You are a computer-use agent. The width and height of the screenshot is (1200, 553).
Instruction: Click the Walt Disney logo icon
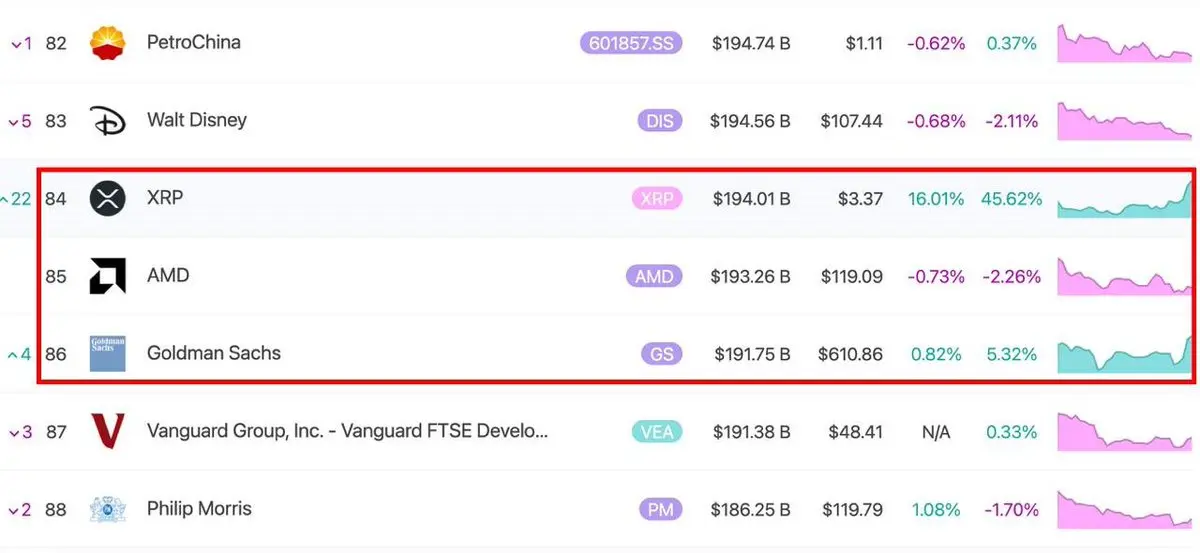click(108, 121)
